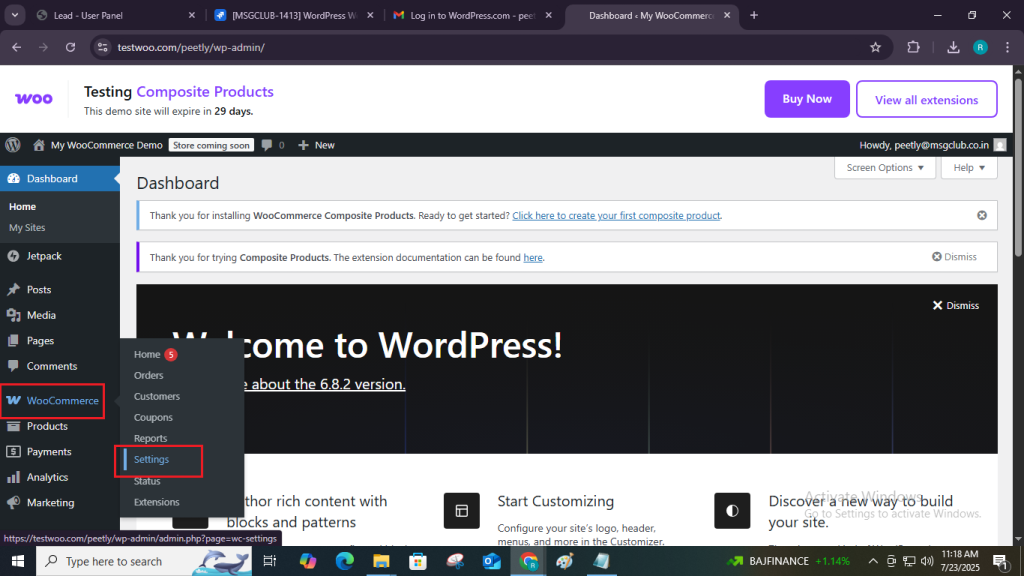Open the Start Customizing layout icon
Image resolution: width=1024 pixels, height=576 pixels.
tap(462, 511)
